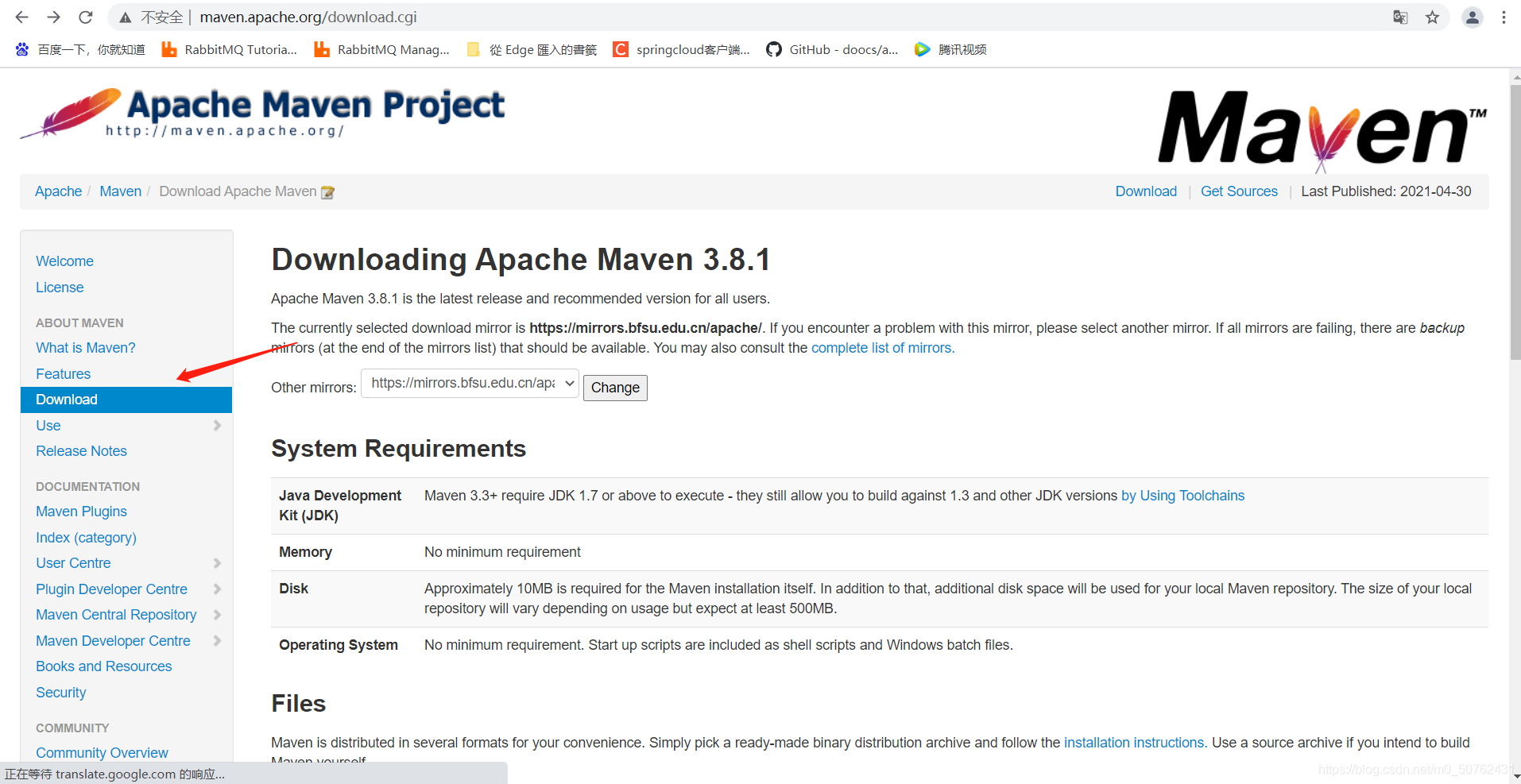The width and height of the screenshot is (1521, 784).
Task: Open the Maven Central Repository sidebar link
Action: click(116, 615)
